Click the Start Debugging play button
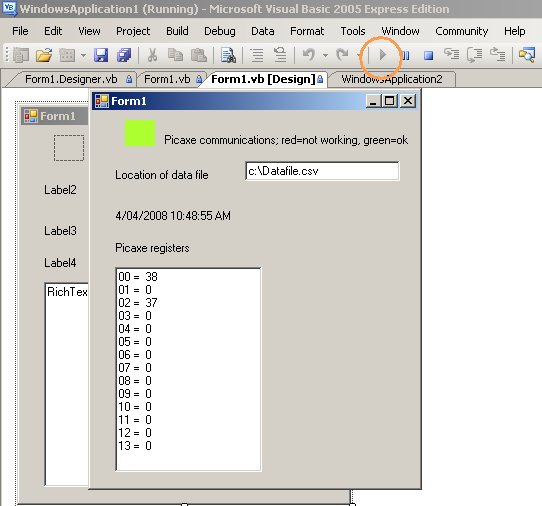 (x=382, y=55)
